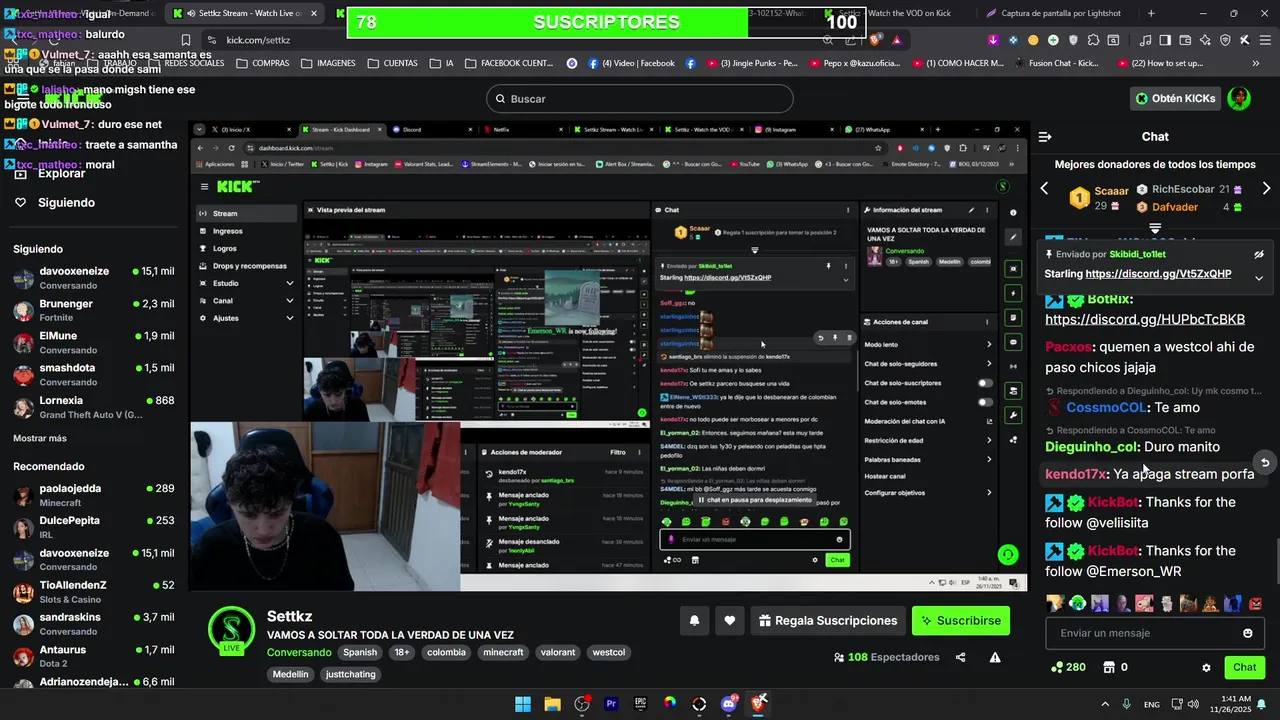
Task: Open Brave Wallet icon
Action: tap(1185, 40)
